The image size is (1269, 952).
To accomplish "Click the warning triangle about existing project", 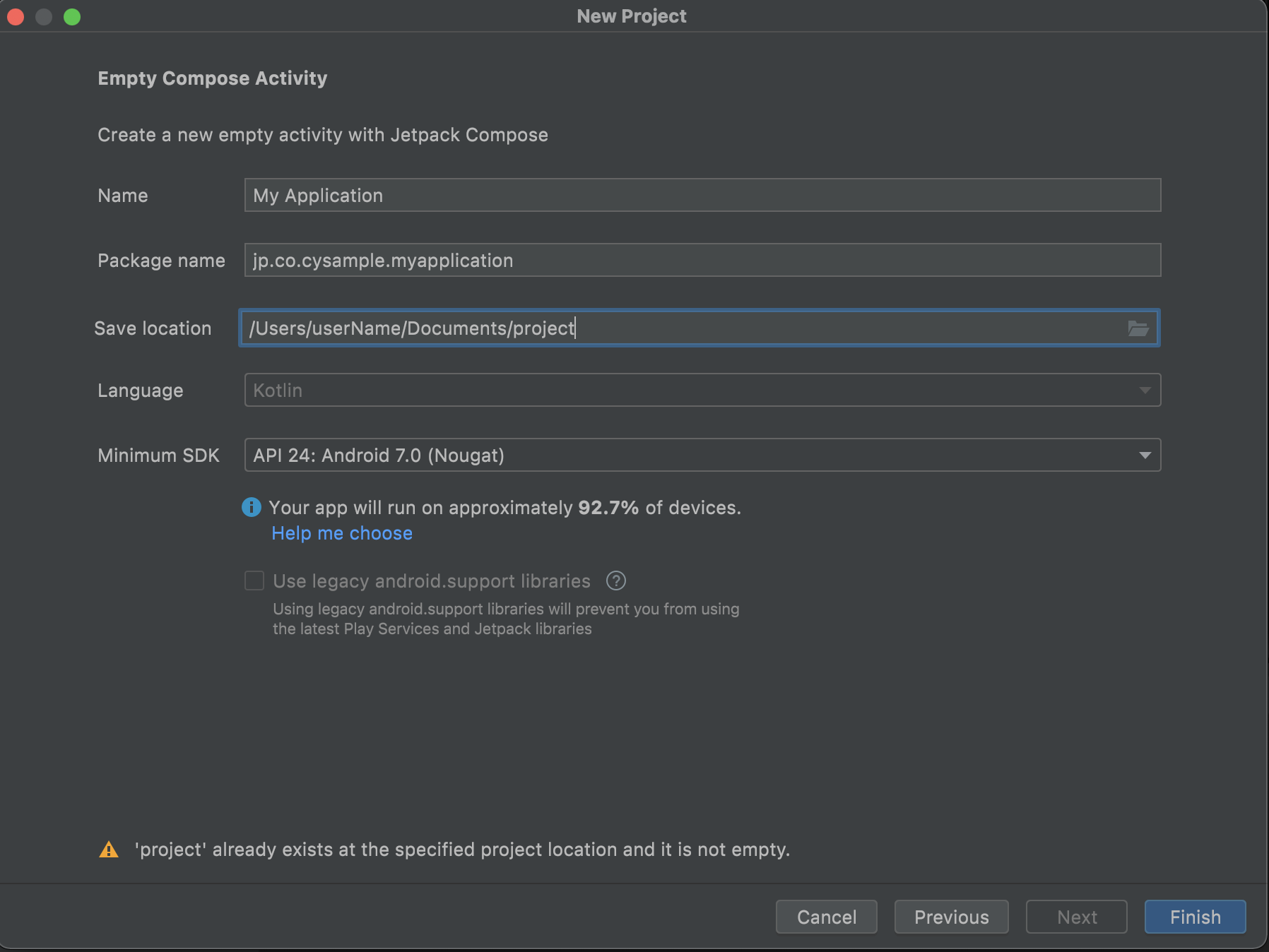I will click(x=110, y=849).
